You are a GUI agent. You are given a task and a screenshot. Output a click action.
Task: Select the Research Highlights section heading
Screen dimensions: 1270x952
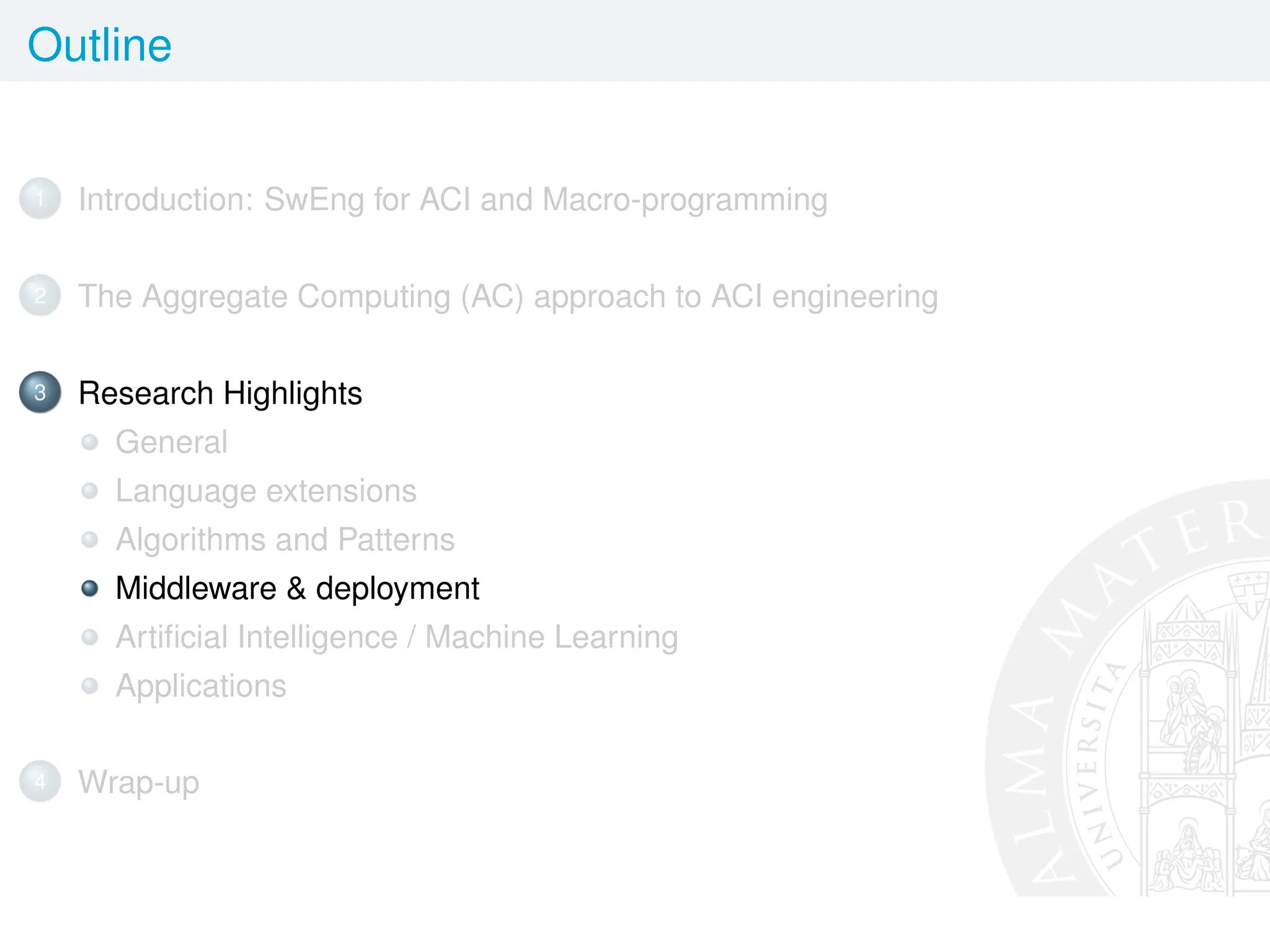(220, 393)
